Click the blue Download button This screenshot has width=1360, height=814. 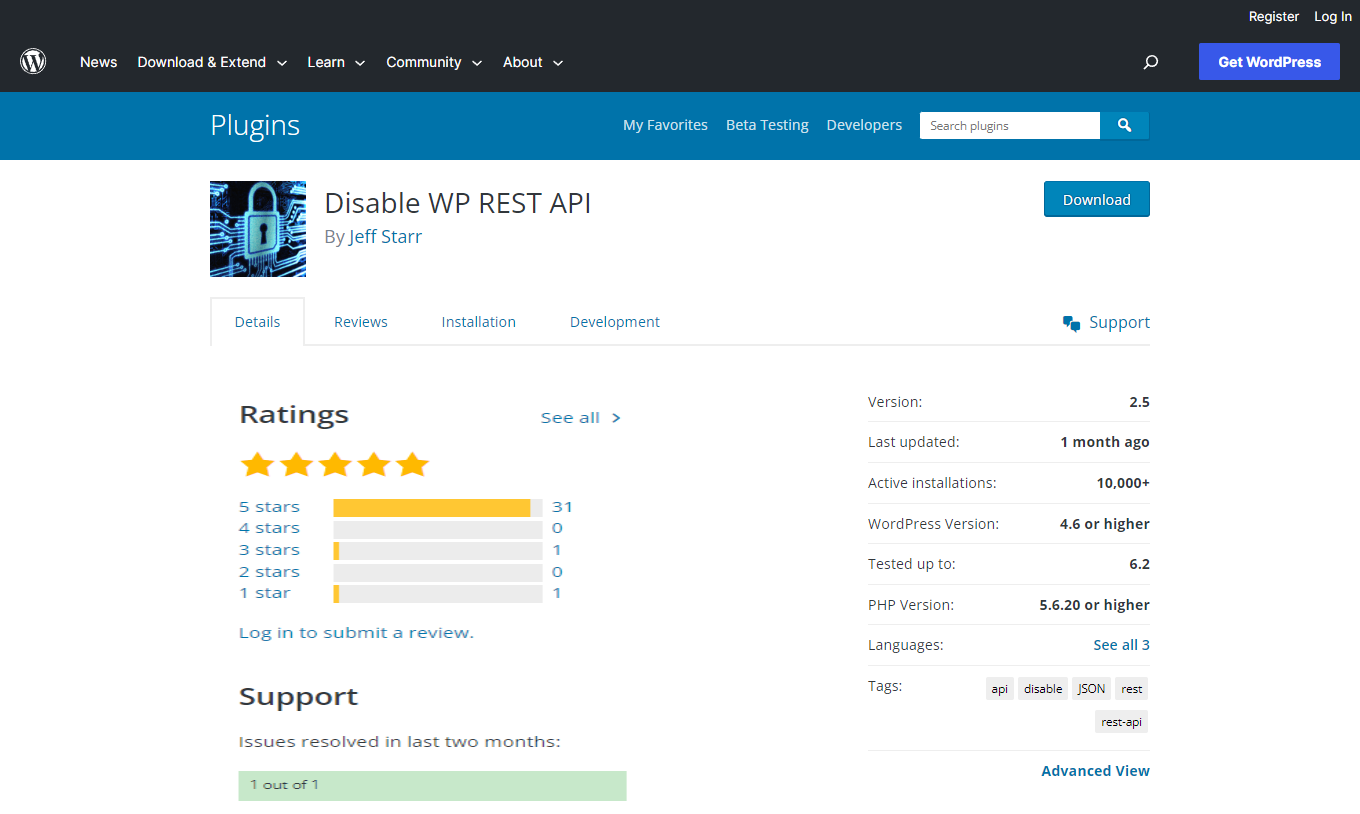point(1097,199)
